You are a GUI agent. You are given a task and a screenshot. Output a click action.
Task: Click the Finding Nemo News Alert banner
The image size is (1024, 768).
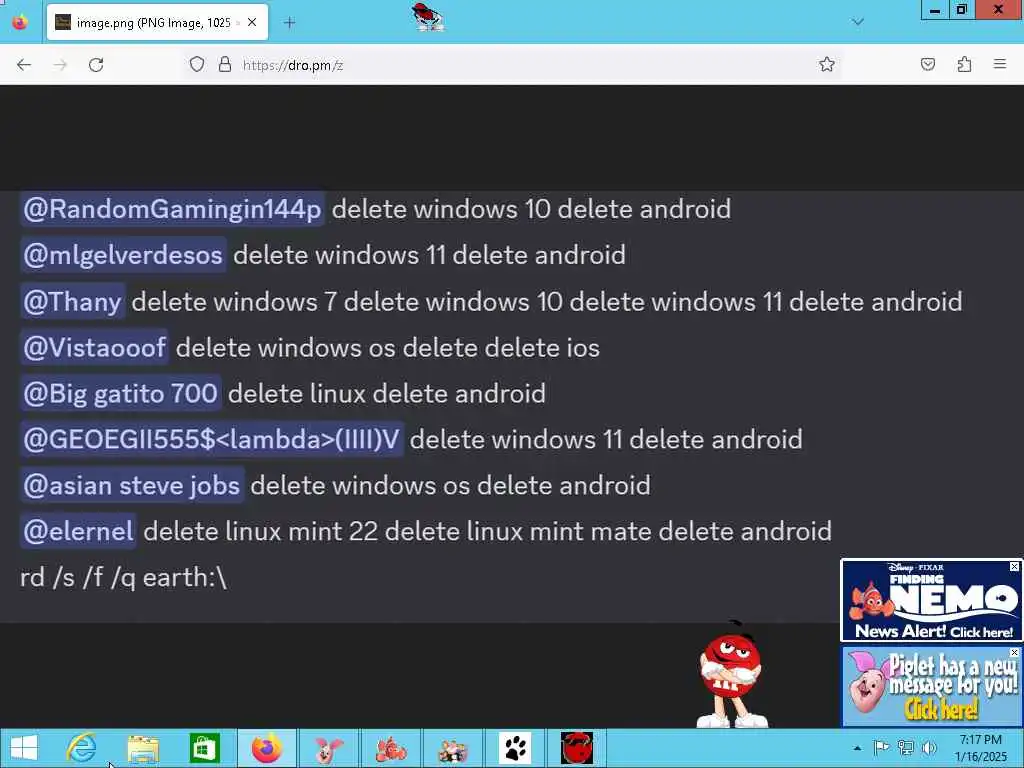point(931,600)
